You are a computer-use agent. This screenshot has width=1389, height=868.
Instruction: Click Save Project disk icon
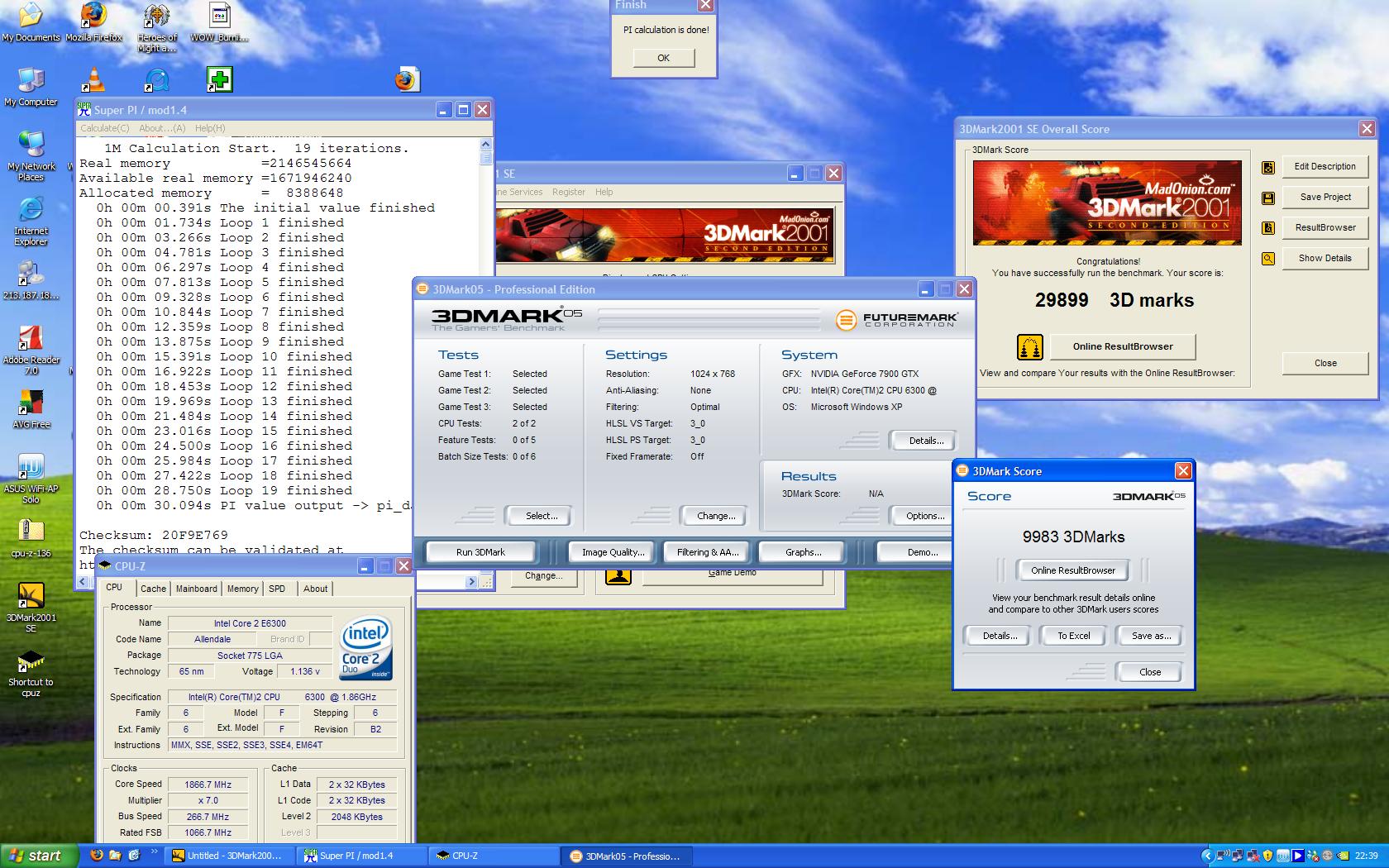[x=1268, y=198]
